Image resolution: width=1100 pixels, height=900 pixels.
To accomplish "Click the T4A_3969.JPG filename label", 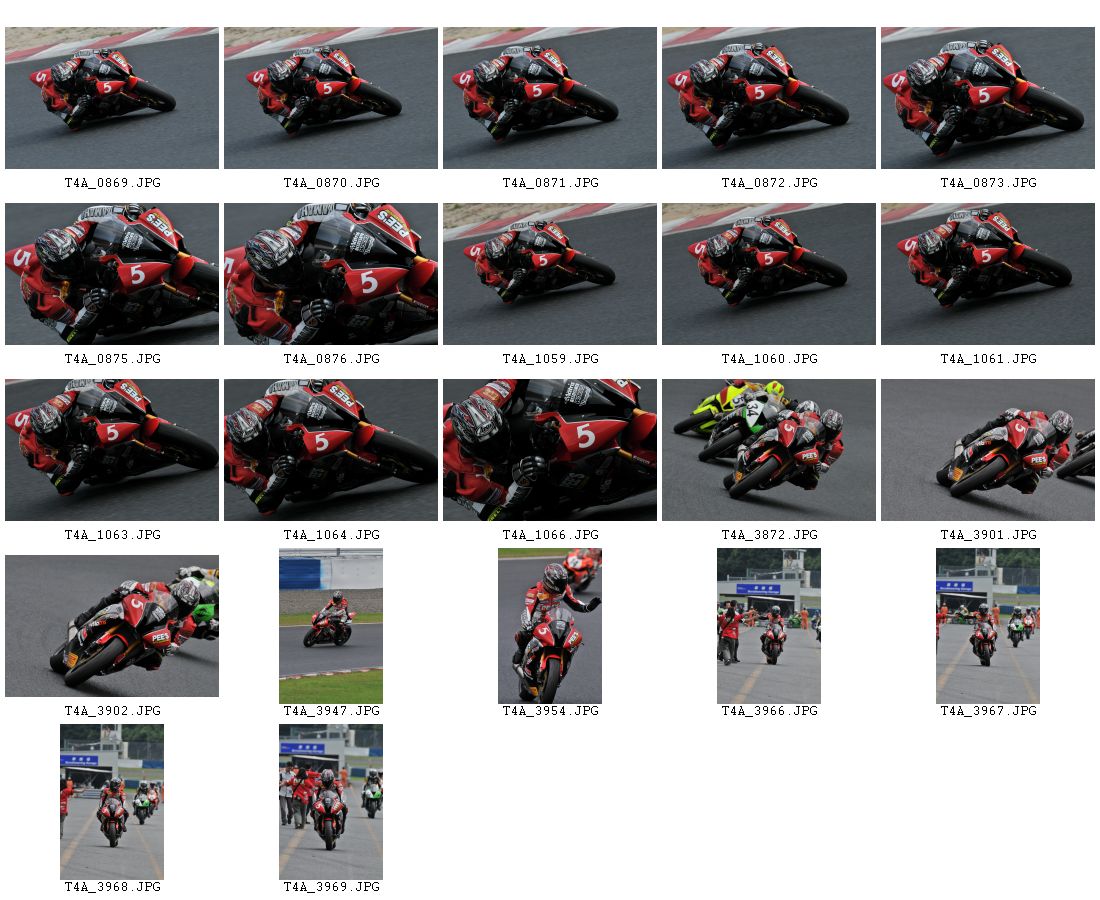I will pyautogui.click(x=331, y=887).
